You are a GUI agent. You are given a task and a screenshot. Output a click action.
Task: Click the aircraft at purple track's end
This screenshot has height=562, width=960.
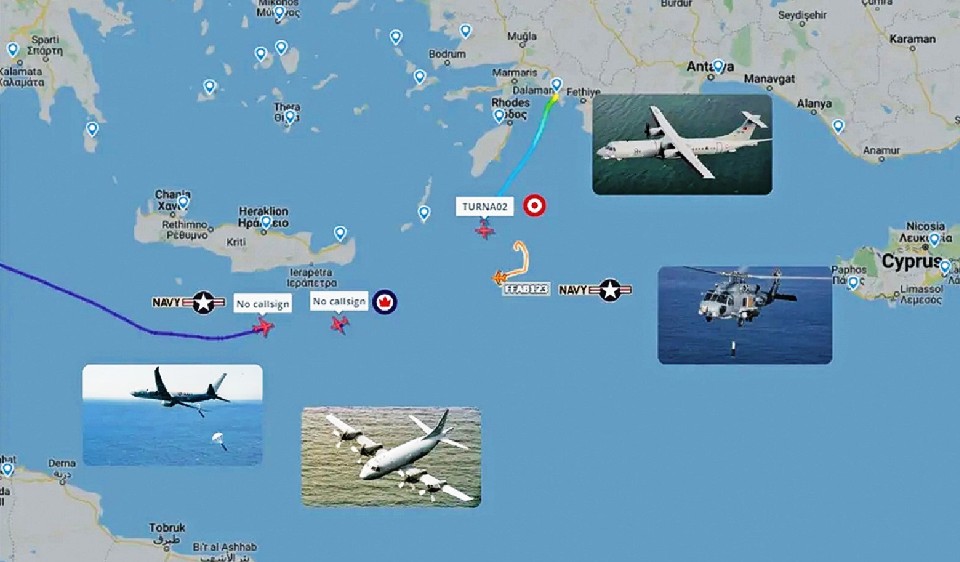pos(264,328)
